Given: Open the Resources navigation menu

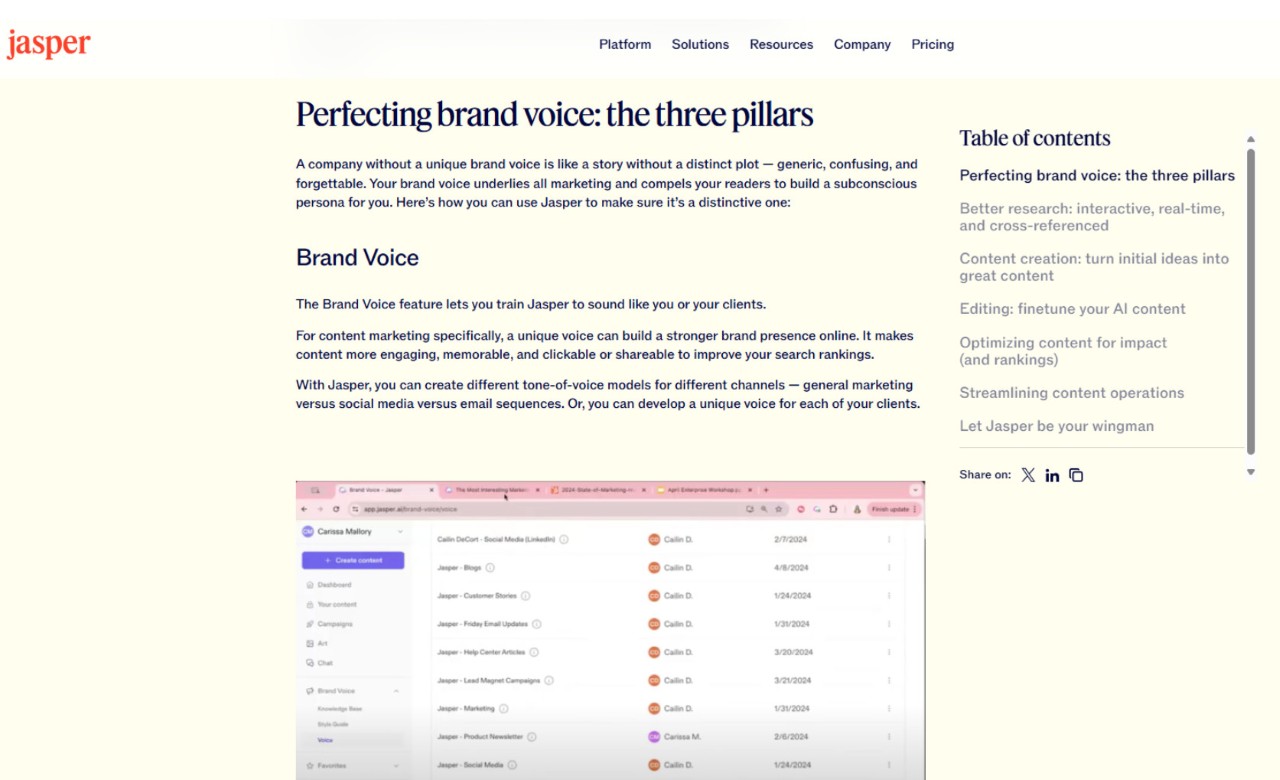Looking at the screenshot, I should point(781,44).
